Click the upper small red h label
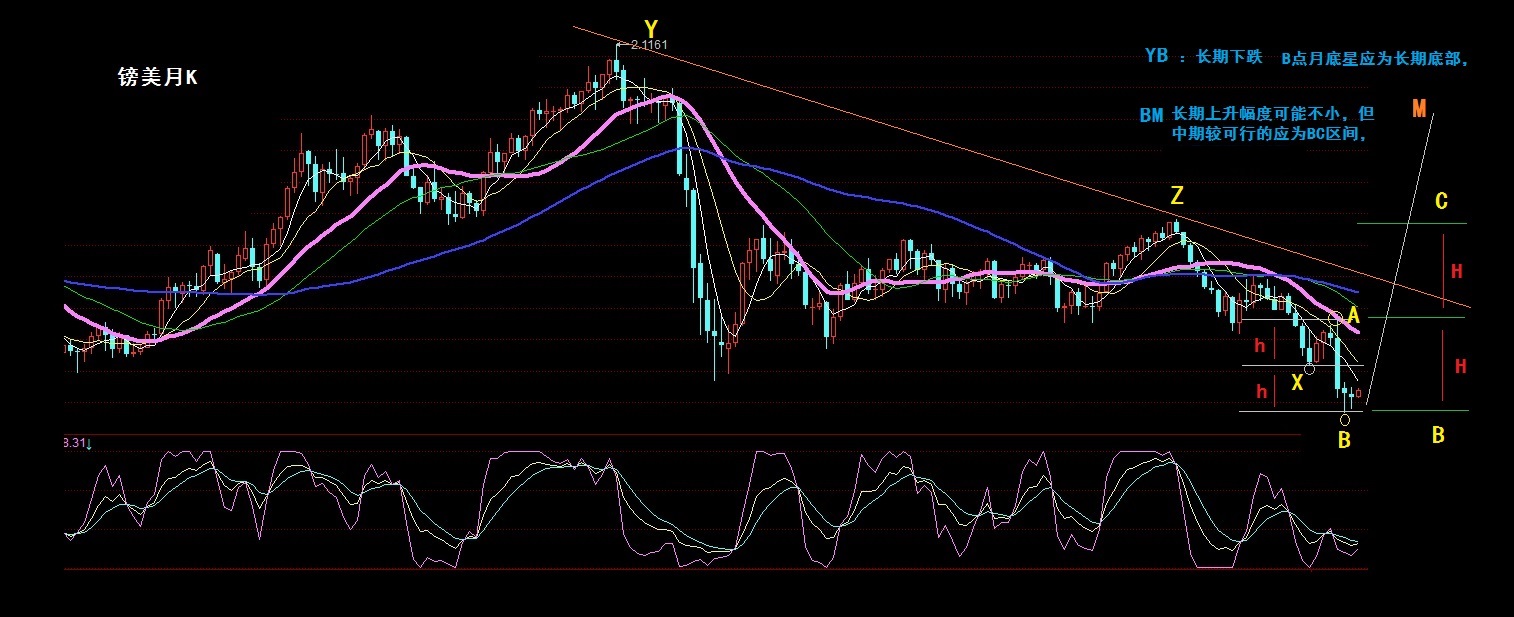 pyautogui.click(x=1260, y=346)
